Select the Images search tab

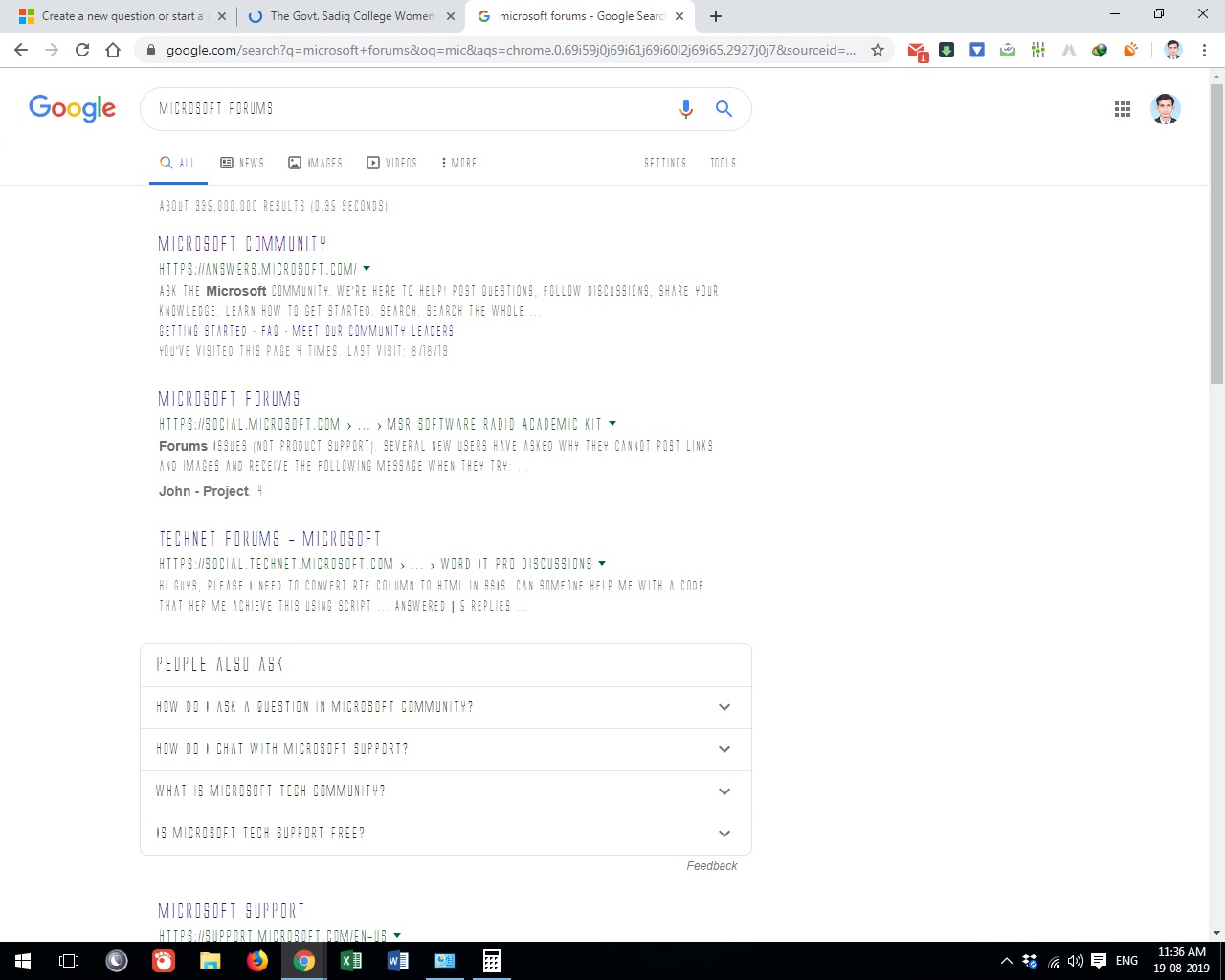[x=316, y=164]
